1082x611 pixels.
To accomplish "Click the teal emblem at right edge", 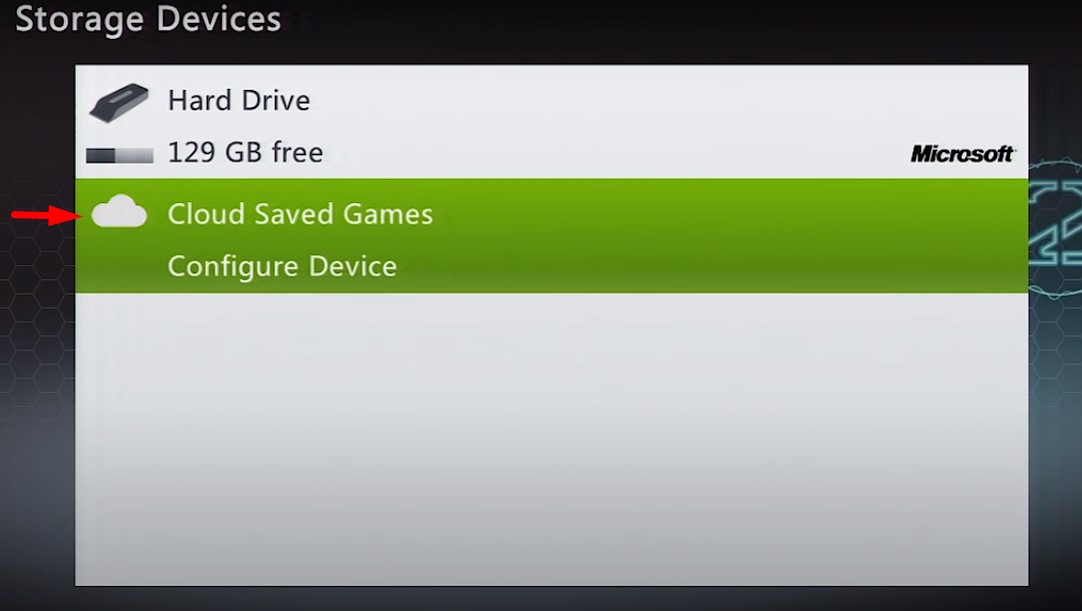I will coord(1055,228).
